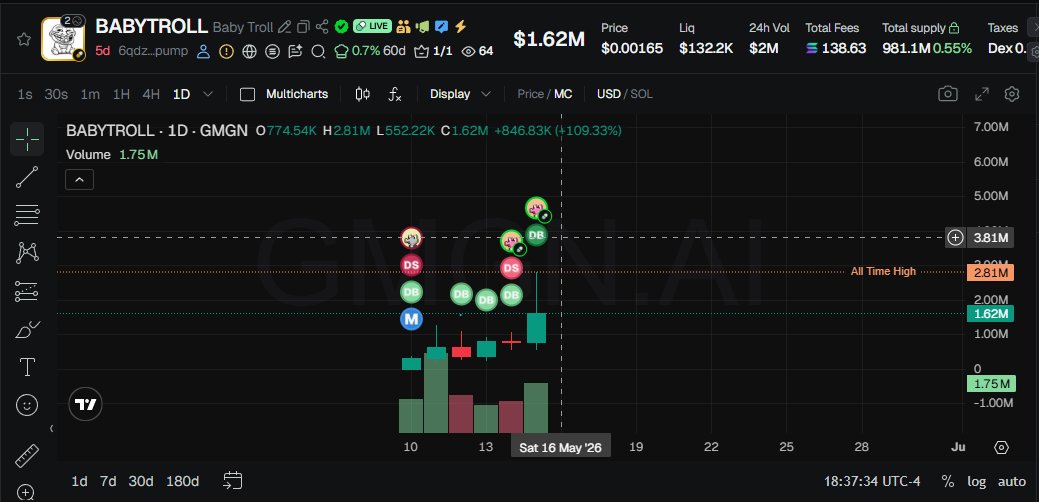
Task: Open price axis settings gear at bottom right
Action: click(1001, 447)
